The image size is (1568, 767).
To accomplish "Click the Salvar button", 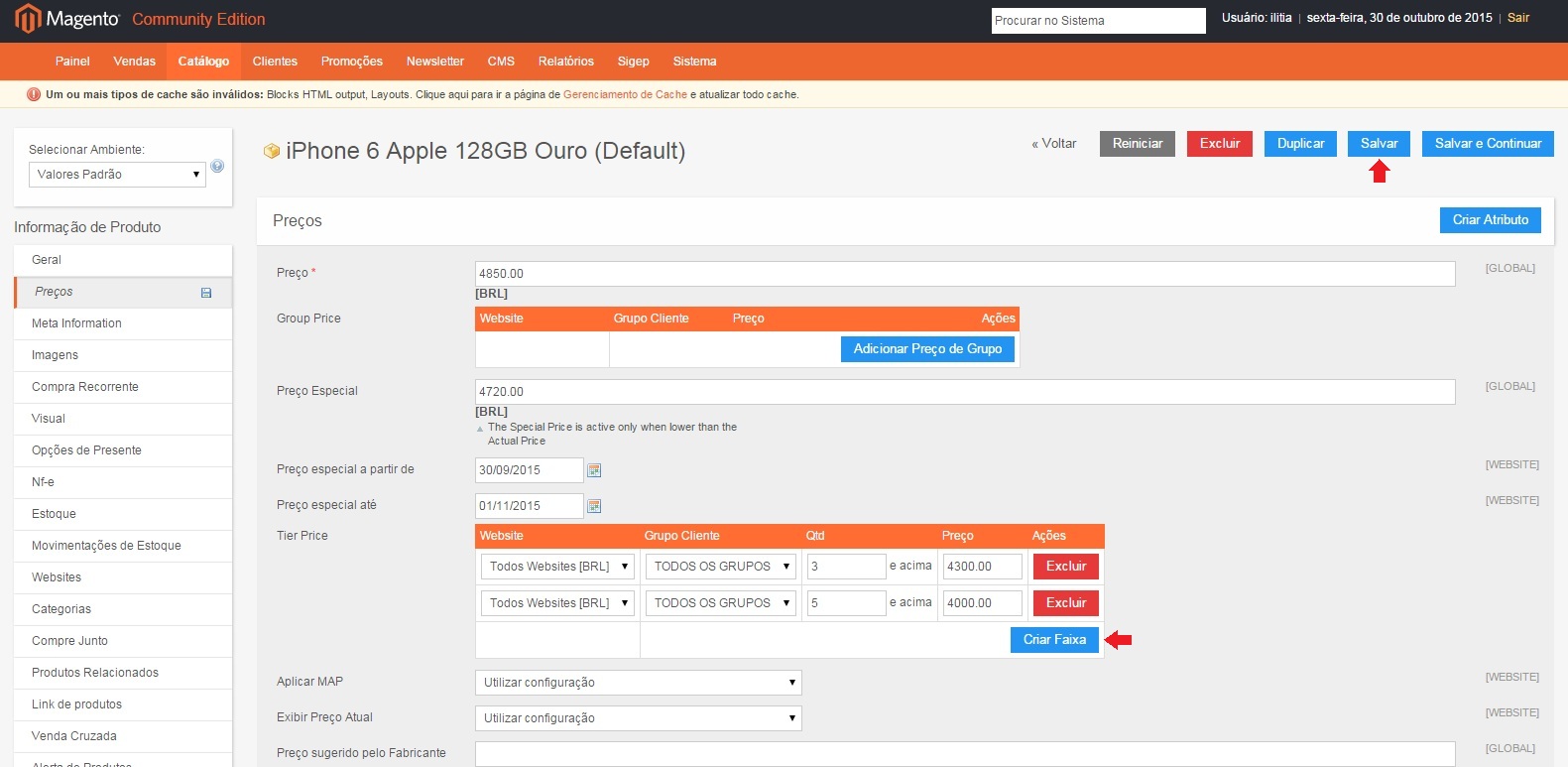I will tap(1379, 144).
